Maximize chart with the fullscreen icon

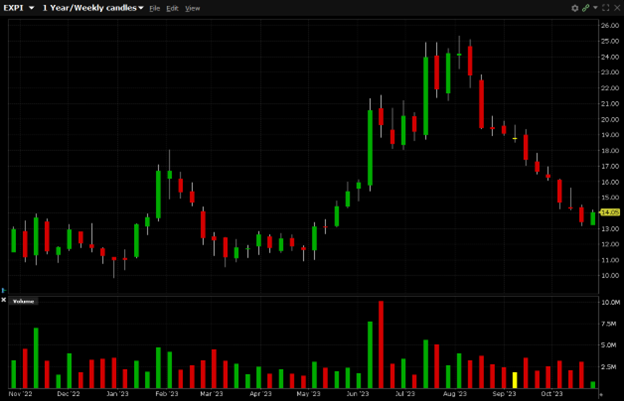(606, 8)
